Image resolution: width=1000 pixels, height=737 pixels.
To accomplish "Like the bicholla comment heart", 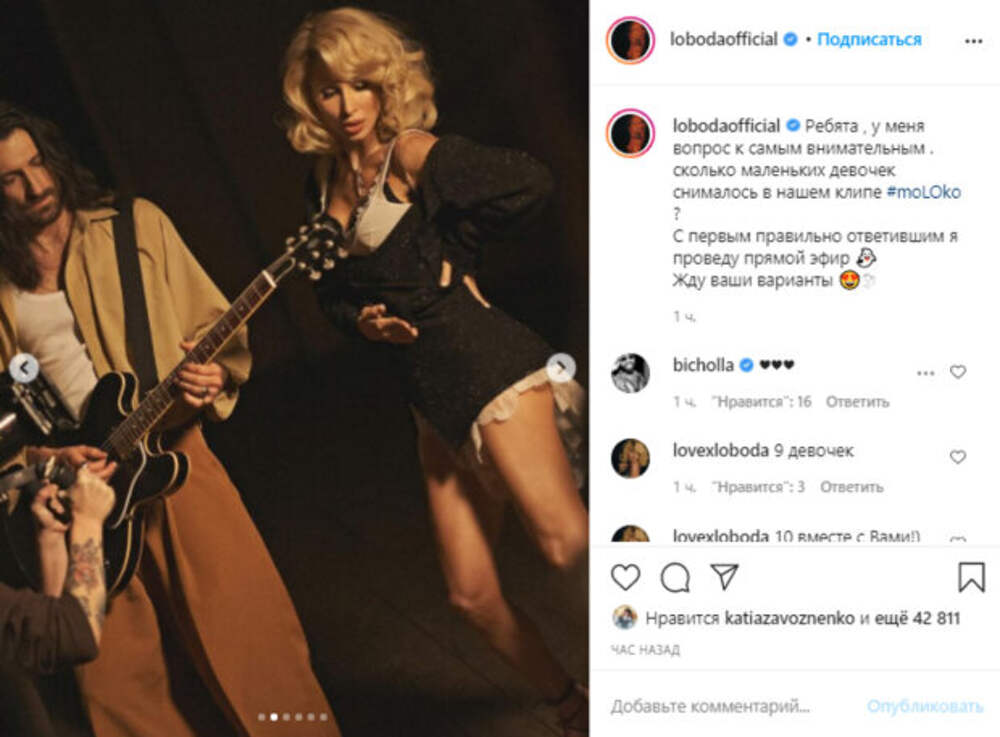I will 958,372.
